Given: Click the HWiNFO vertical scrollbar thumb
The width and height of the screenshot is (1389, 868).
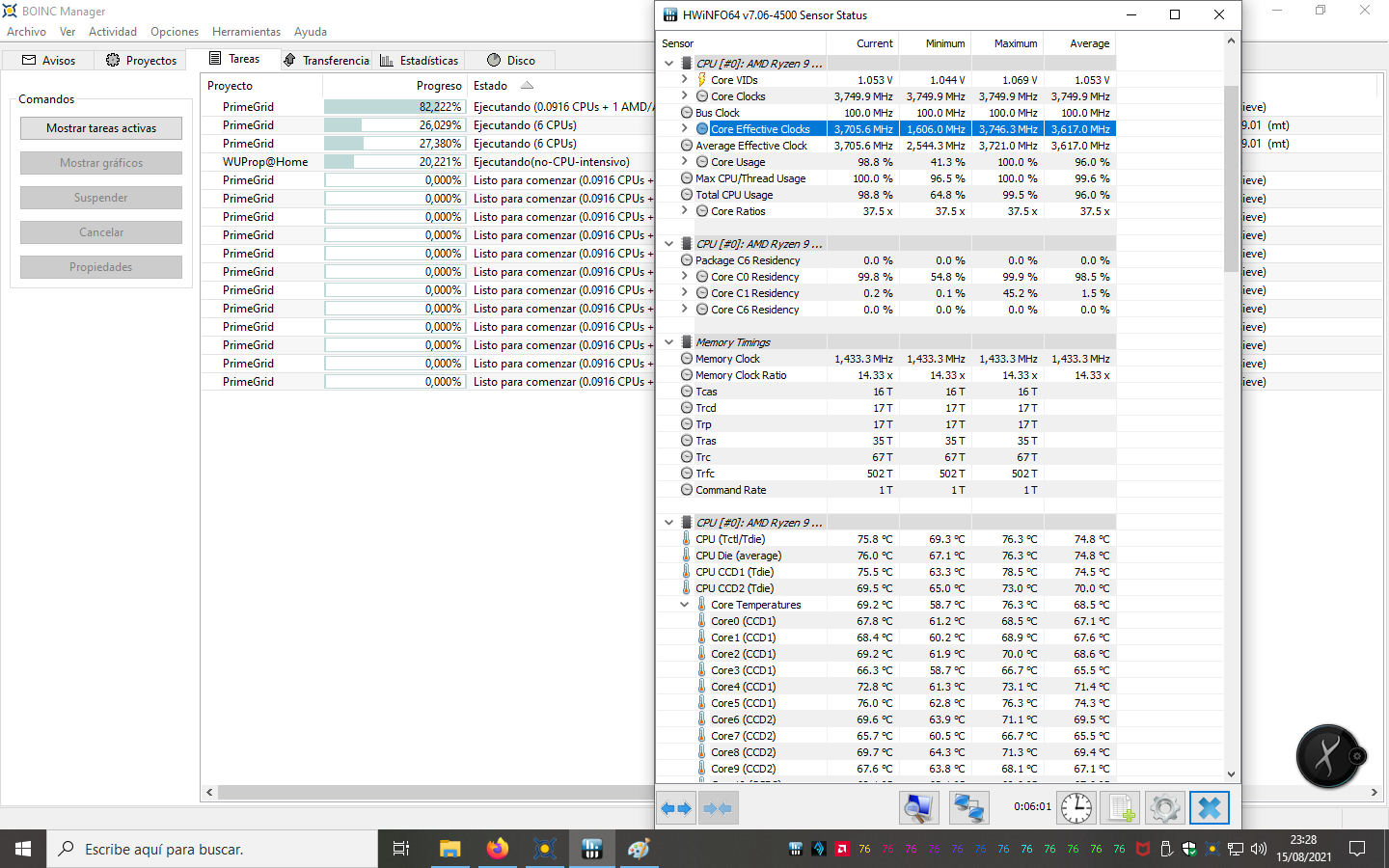Looking at the screenshot, I should [1231, 178].
